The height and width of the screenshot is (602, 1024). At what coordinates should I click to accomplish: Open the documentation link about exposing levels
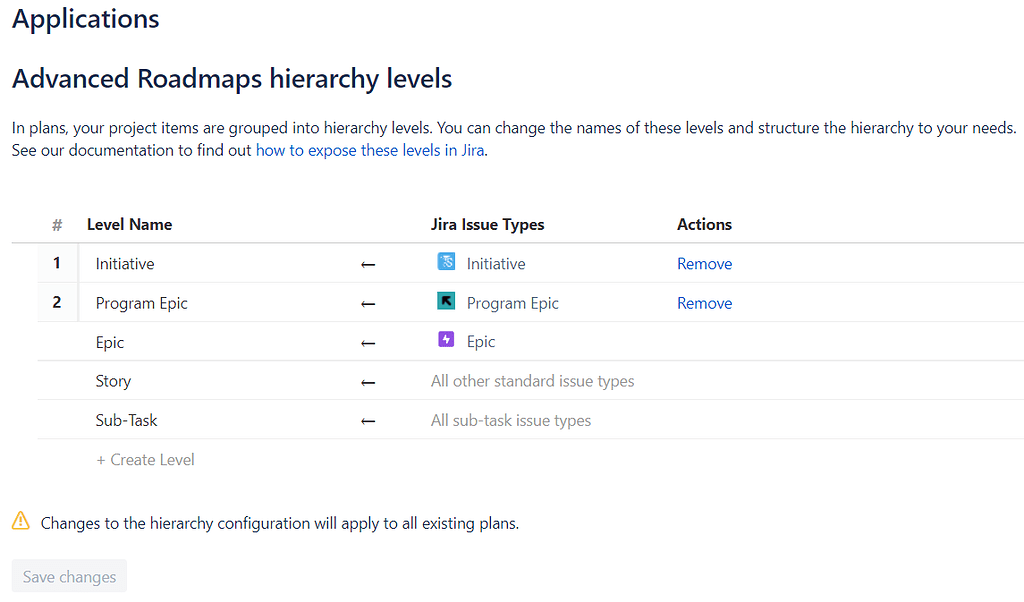[x=370, y=149]
